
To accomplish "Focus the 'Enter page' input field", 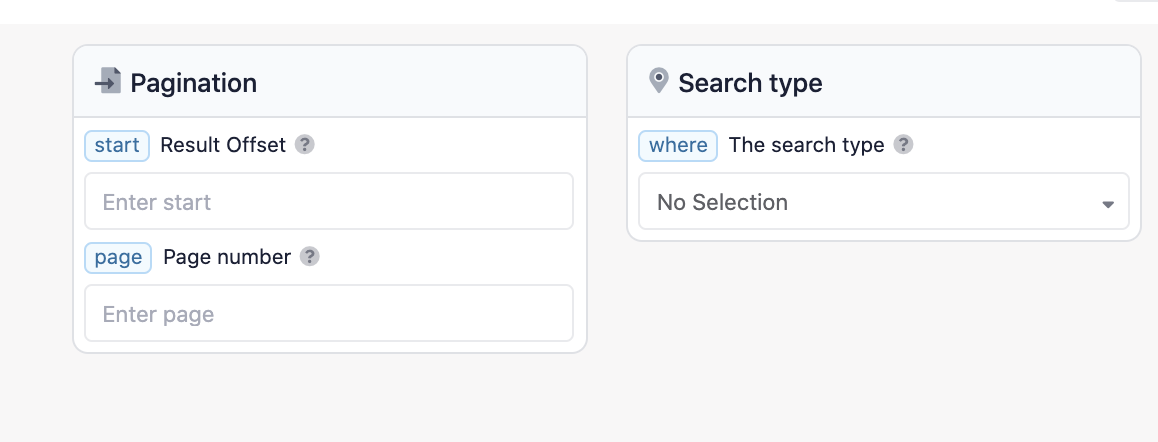I will [328, 314].
